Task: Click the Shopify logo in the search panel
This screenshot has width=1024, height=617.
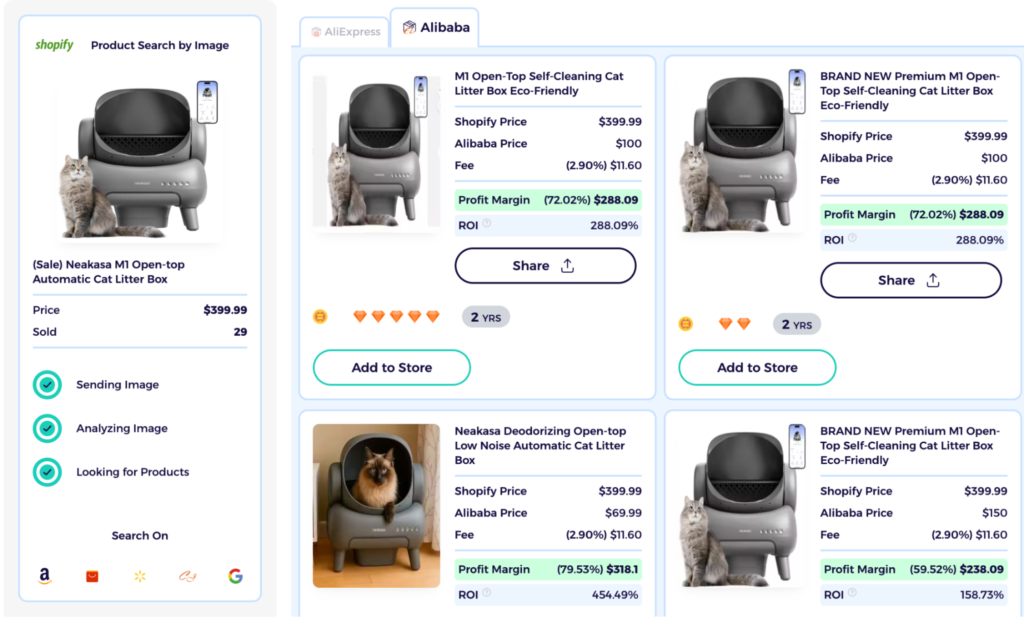Action: pyautogui.click(x=53, y=44)
